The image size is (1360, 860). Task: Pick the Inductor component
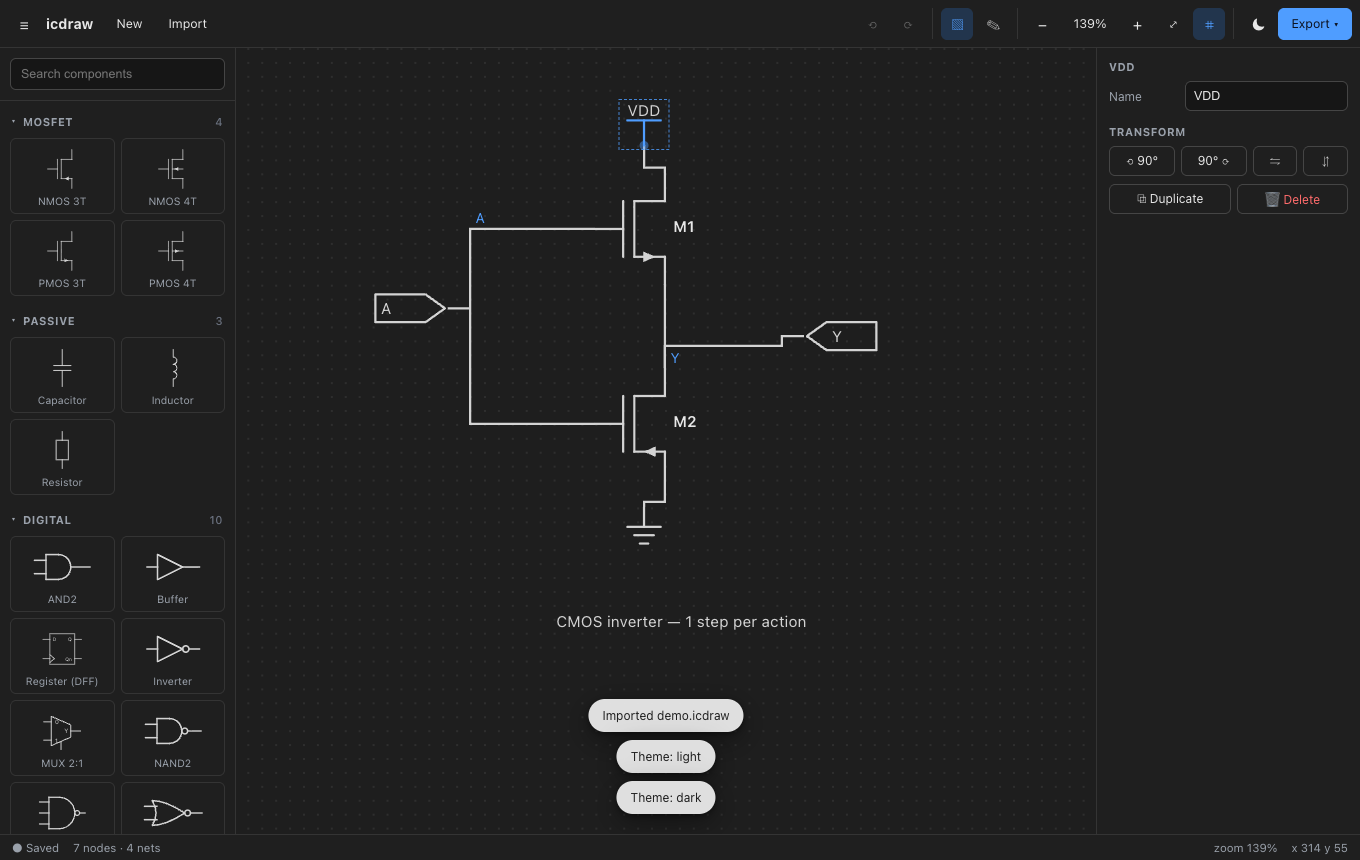173,375
